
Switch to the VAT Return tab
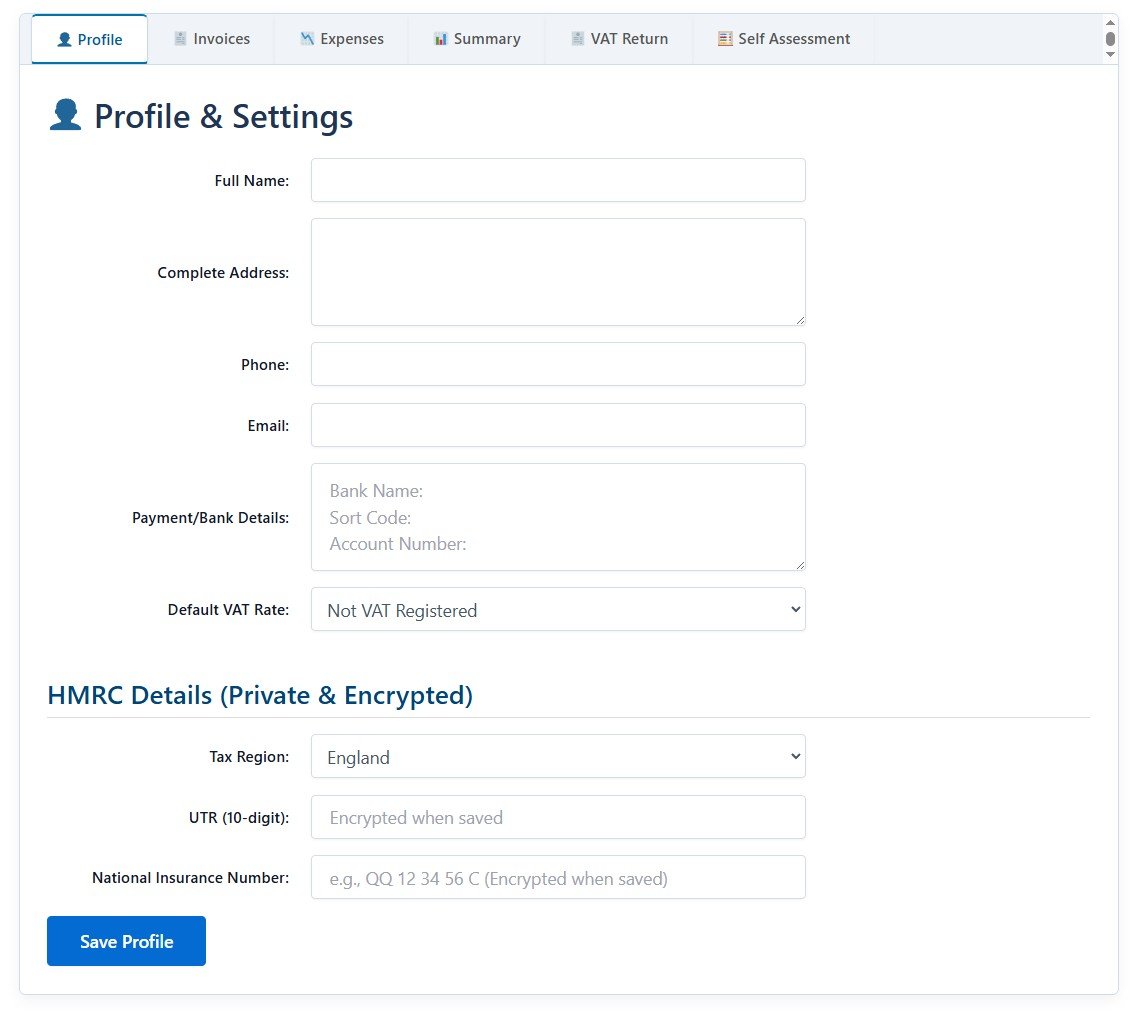(619, 38)
